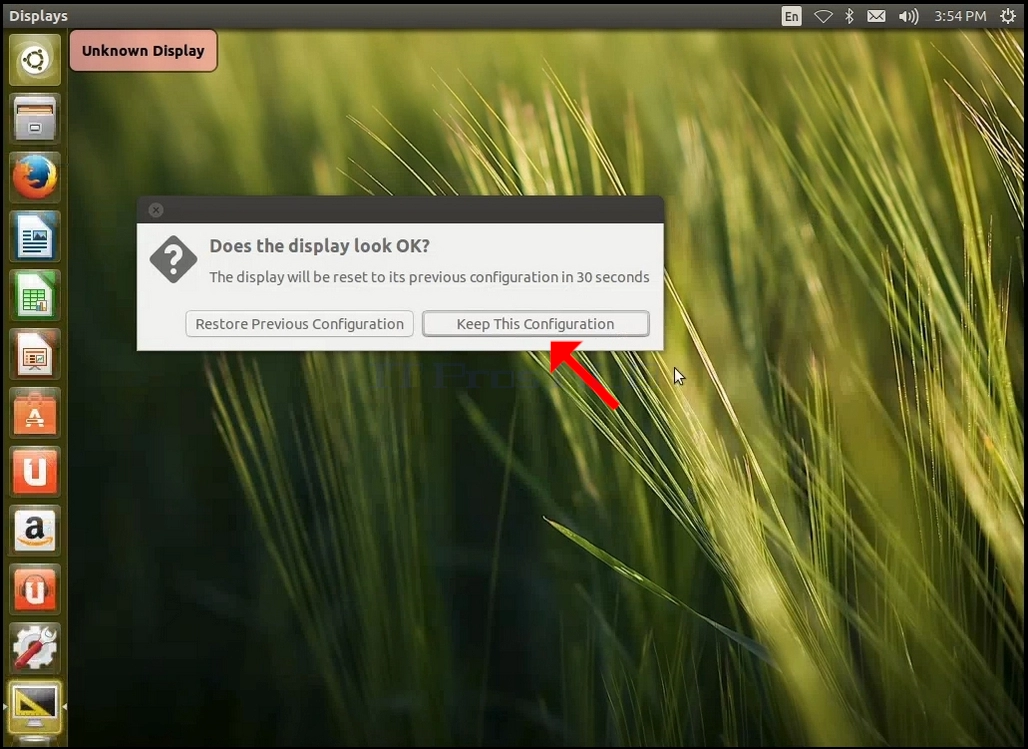Open the Ubuntu Dash home
The image size is (1028, 749).
[35, 60]
